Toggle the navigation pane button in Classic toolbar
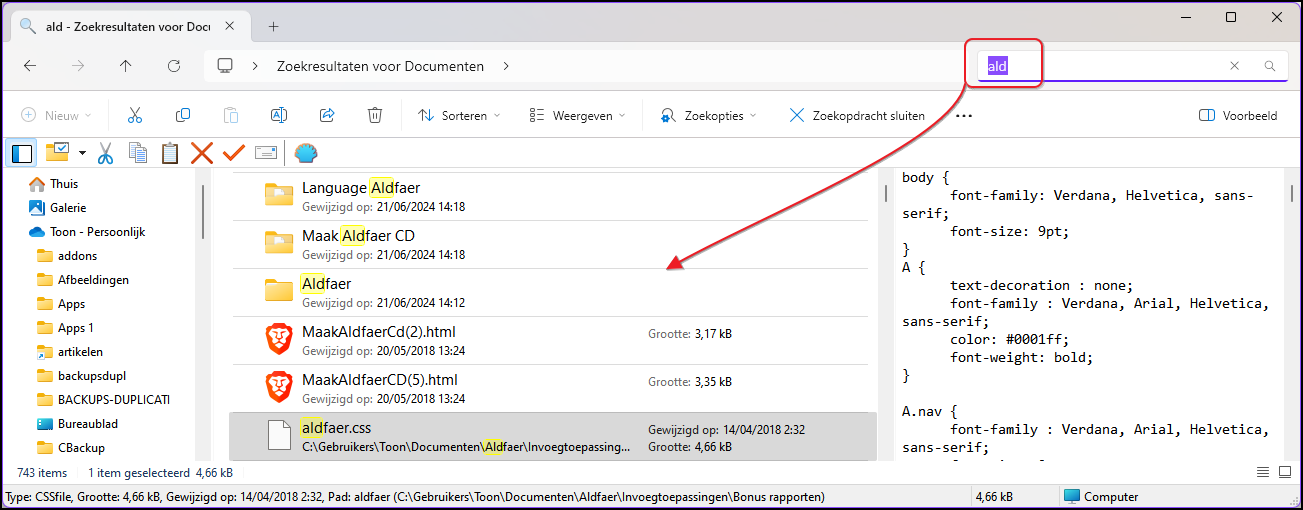Image resolution: width=1303 pixels, height=510 pixels. [x=21, y=153]
